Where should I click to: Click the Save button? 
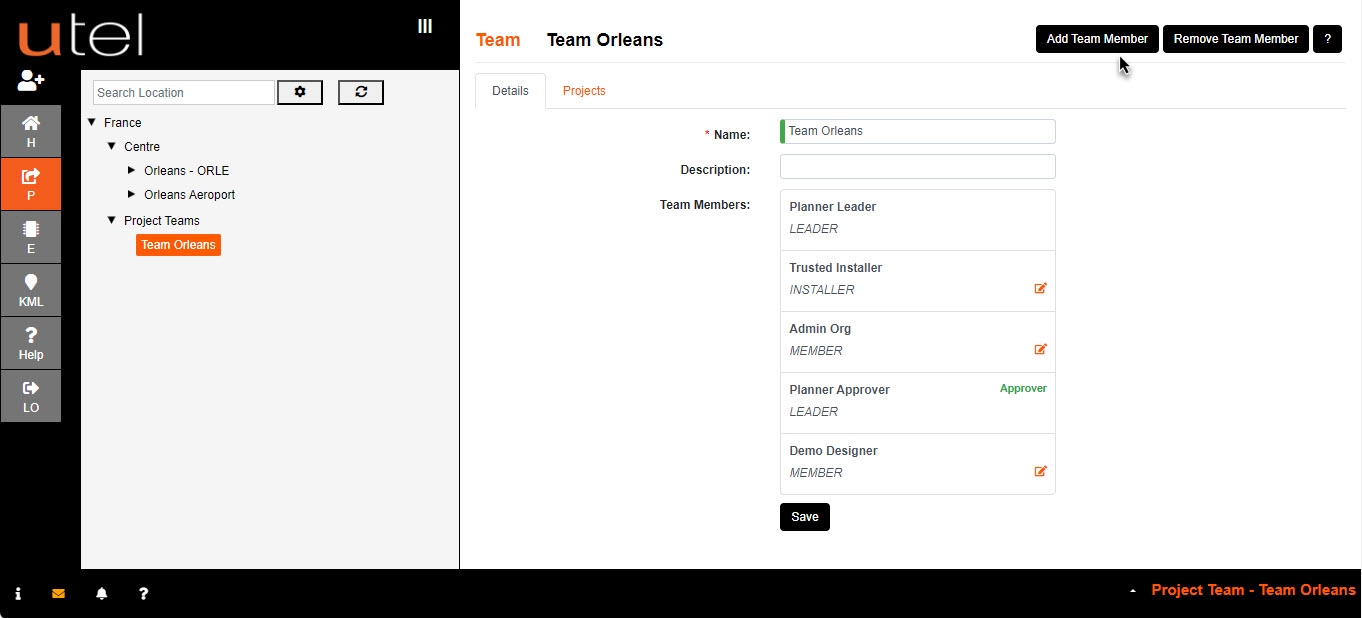coord(805,517)
